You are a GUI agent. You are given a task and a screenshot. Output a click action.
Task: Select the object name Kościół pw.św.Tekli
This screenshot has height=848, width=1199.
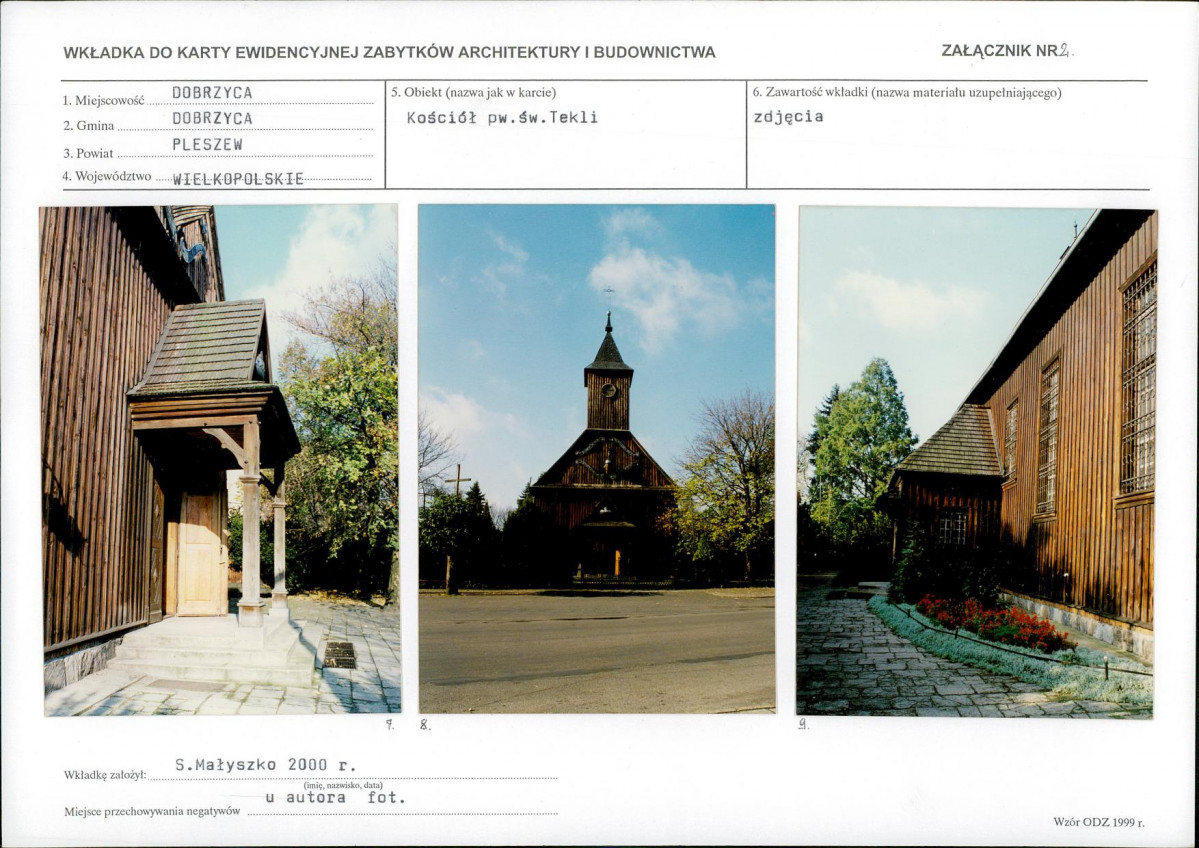coord(502,117)
